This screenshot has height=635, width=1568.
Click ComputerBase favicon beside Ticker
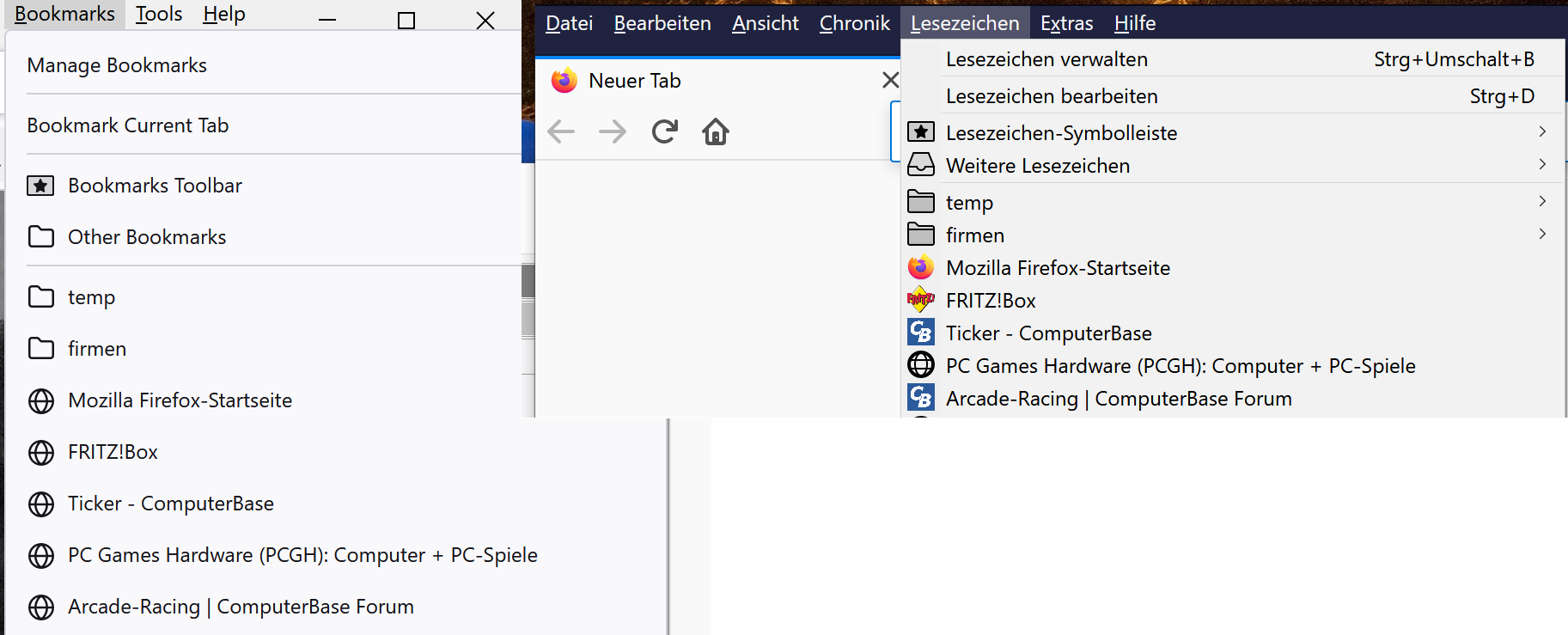(x=921, y=332)
